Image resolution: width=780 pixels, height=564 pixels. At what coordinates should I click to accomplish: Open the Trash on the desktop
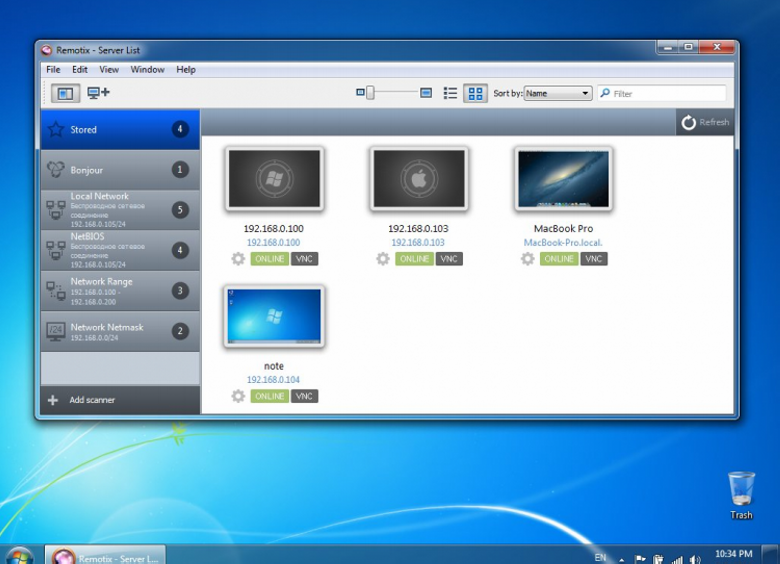point(741,495)
